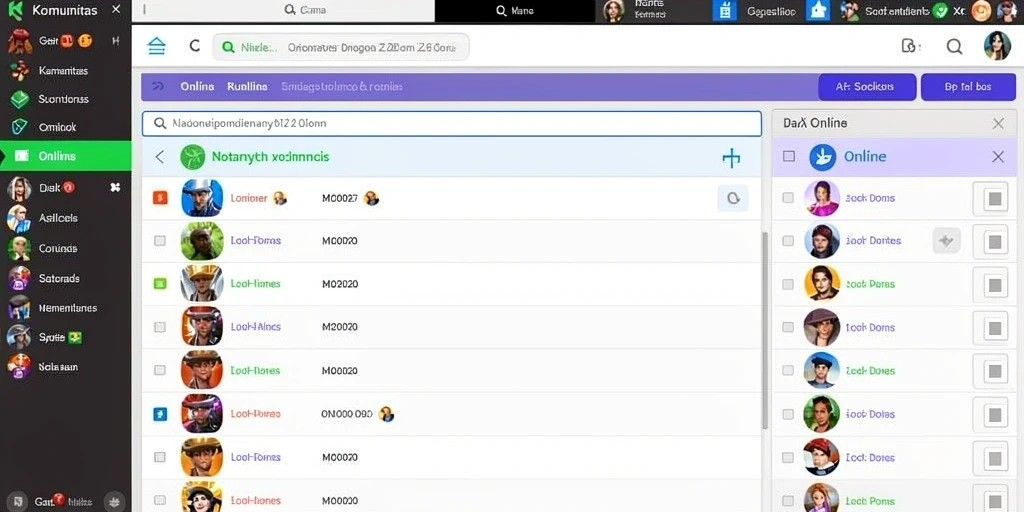
Task: Click the blue plus icon in the list header
Action: click(x=731, y=157)
